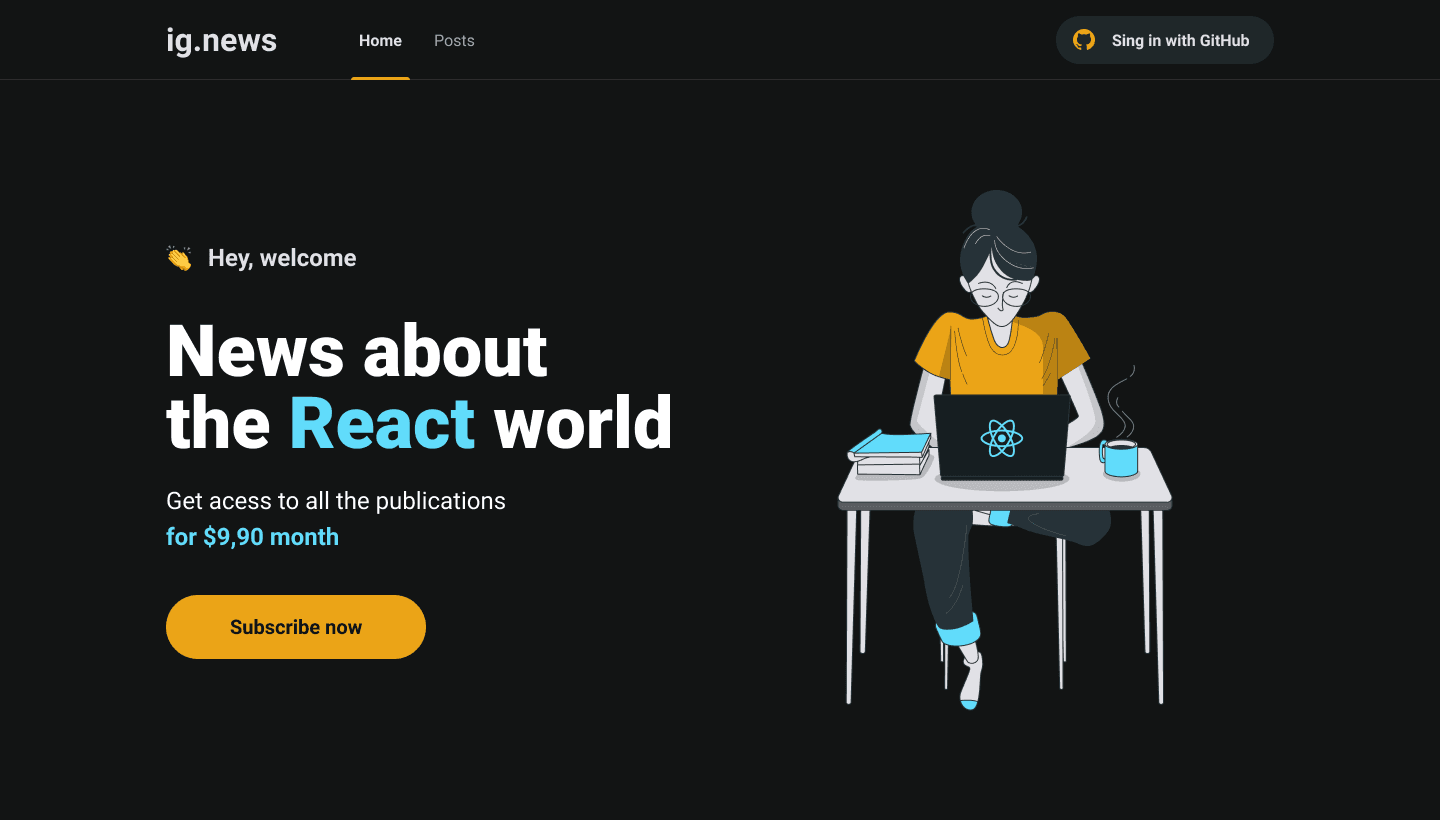
Task: Sign in with GitHub
Action: point(1165,40)
